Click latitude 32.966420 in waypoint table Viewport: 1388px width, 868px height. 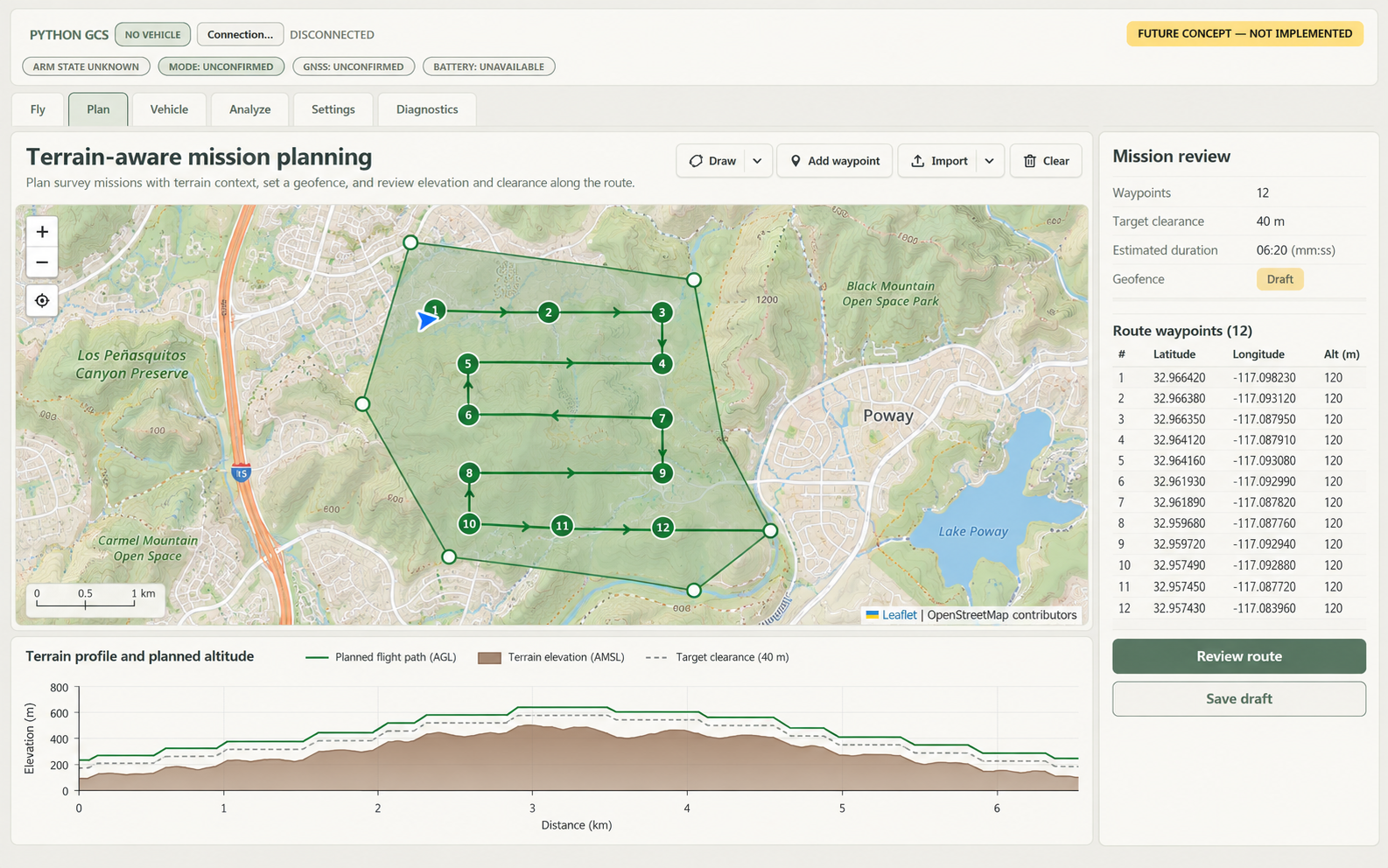click(x=1179, y=378)
